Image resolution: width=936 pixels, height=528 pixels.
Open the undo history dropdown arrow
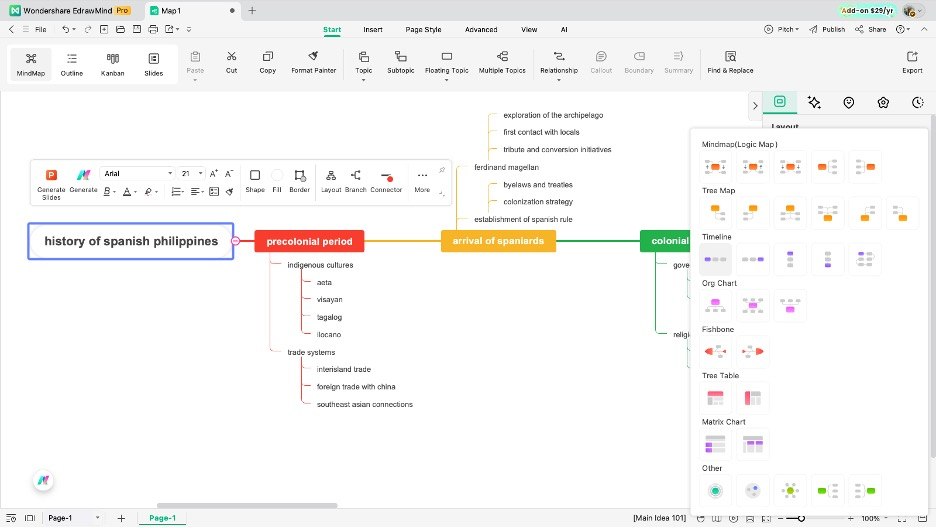pyautogui.click(x=74, y=29)
